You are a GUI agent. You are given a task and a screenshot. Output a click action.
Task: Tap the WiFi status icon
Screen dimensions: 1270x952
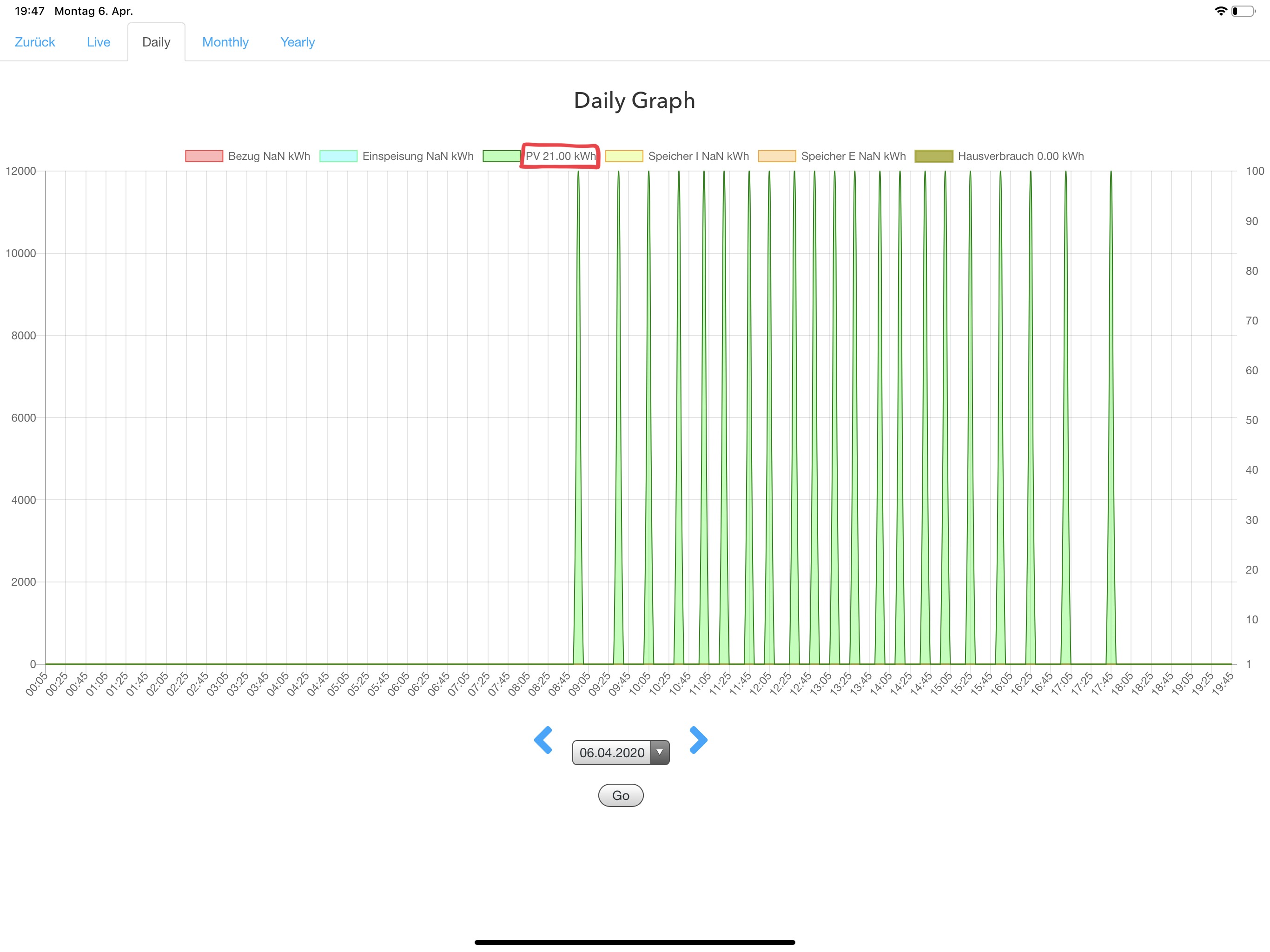pyautogui.click(x=1221, y=11)
